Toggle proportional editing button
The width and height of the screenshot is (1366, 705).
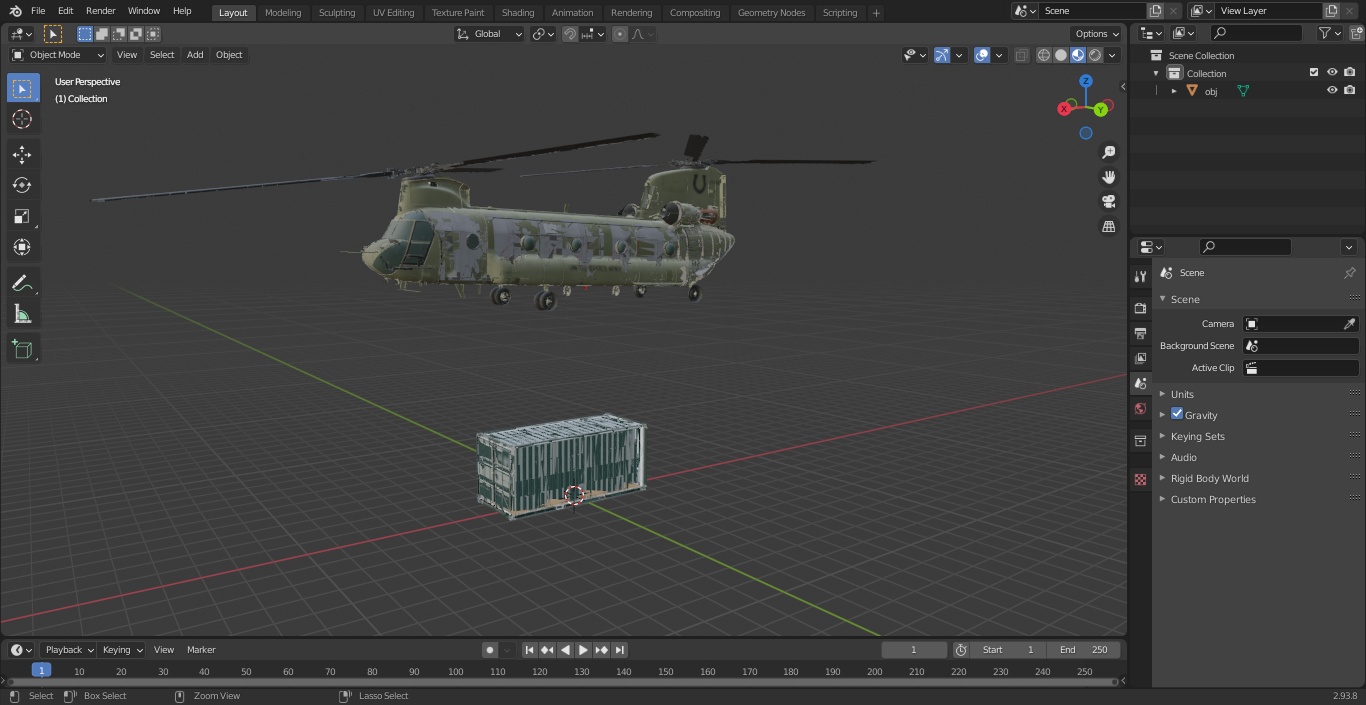point(620,34)
